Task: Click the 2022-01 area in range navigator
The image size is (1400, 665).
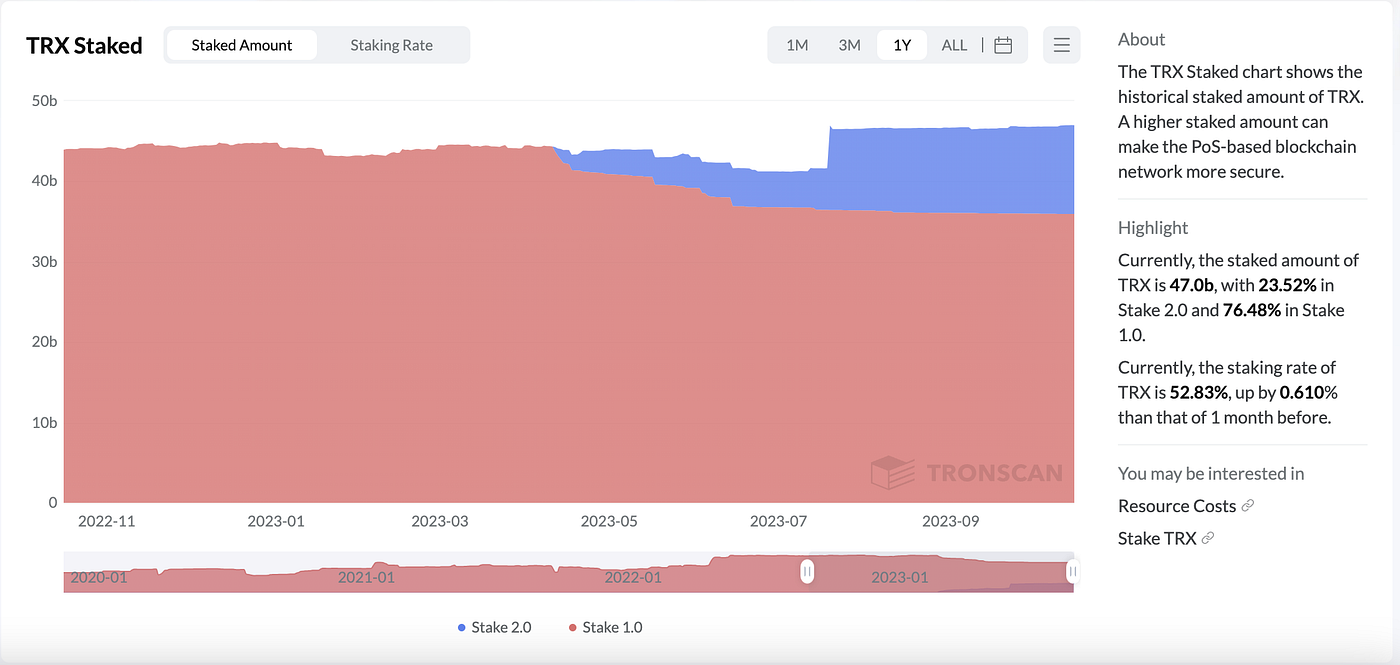Action: point(633,577)
